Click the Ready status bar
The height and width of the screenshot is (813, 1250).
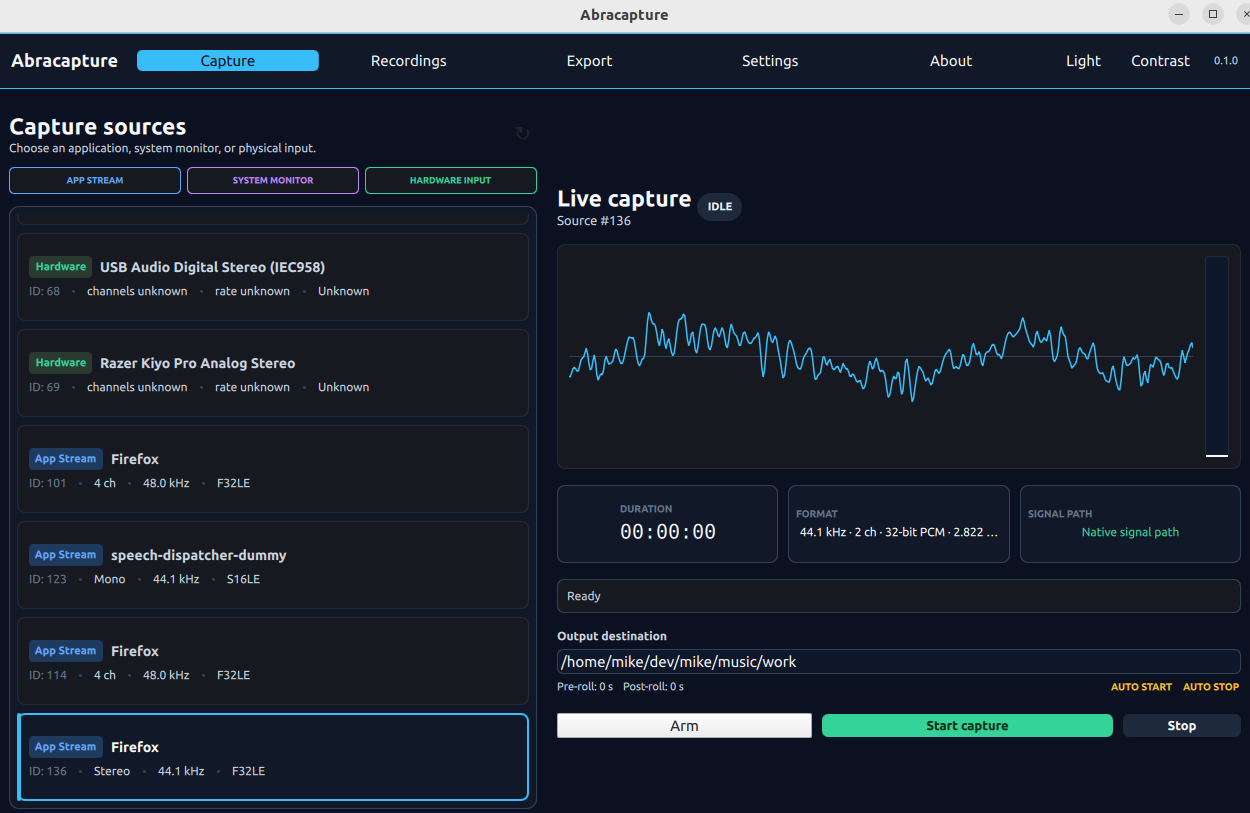[898, 596]
